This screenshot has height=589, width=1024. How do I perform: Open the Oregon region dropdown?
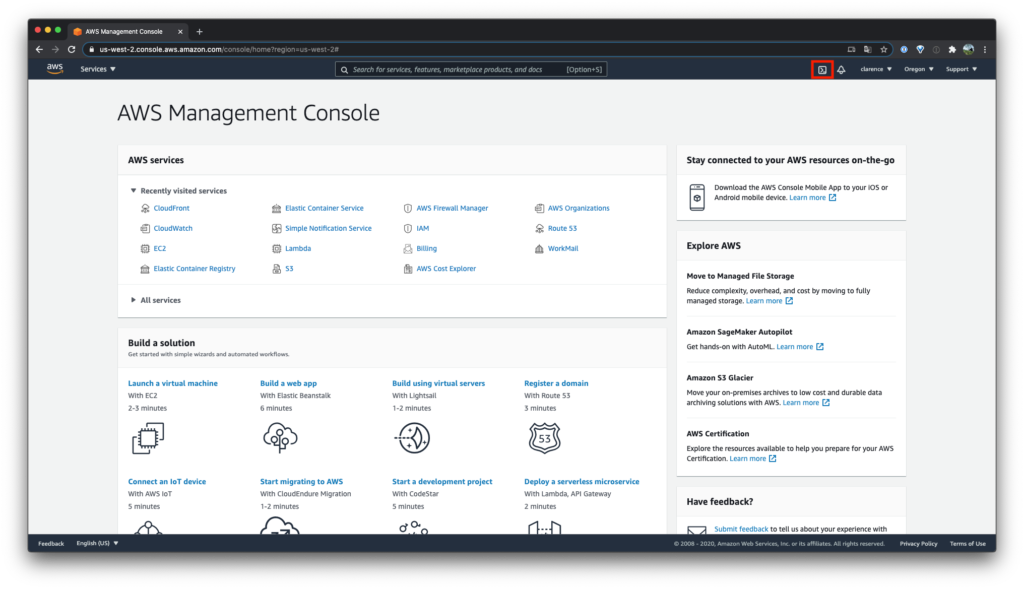pos(919,69)
